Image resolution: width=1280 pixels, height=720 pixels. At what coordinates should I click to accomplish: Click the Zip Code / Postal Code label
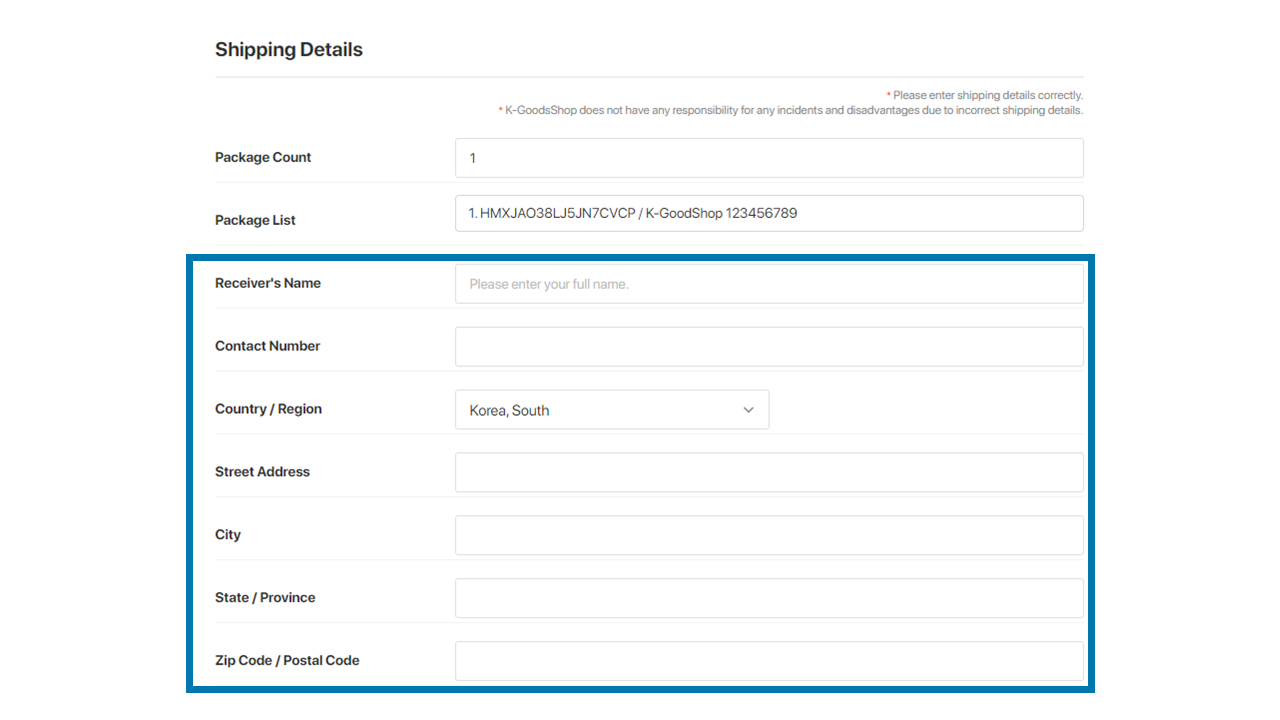click(287, 661)
